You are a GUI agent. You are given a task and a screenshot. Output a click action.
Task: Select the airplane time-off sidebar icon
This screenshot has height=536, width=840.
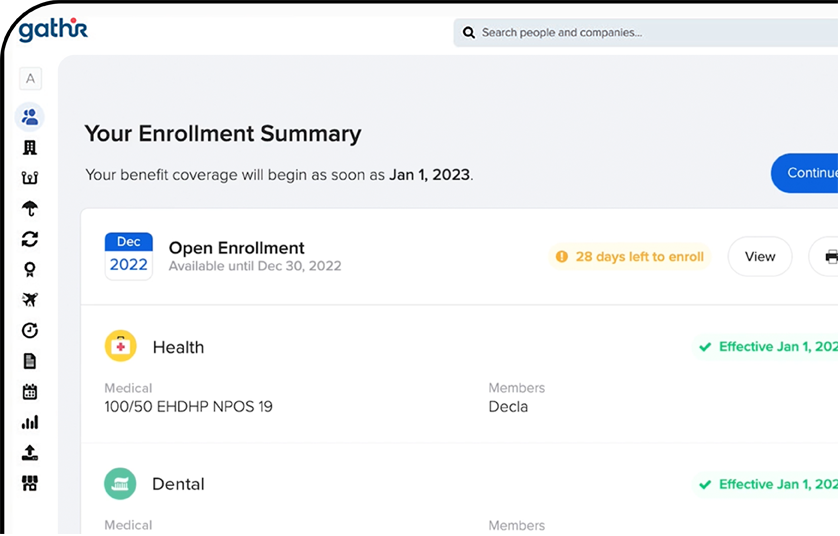(x=30, y=300)
